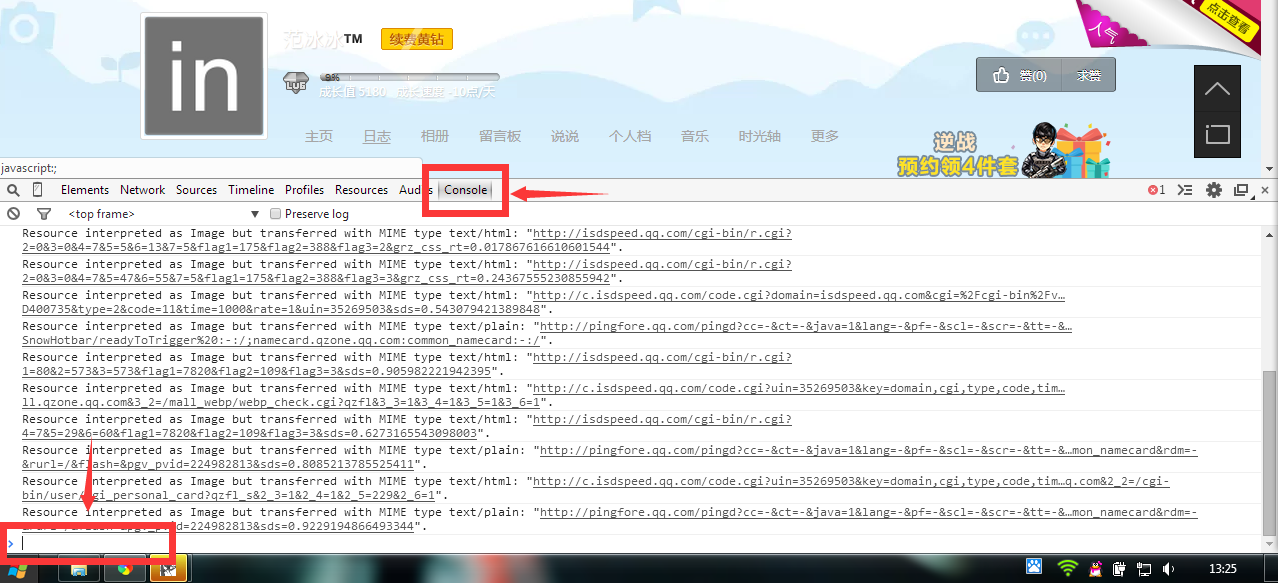Click the 成长值 5180 text
Viewport: 1278px width, 583px height.
click(352, 92)
